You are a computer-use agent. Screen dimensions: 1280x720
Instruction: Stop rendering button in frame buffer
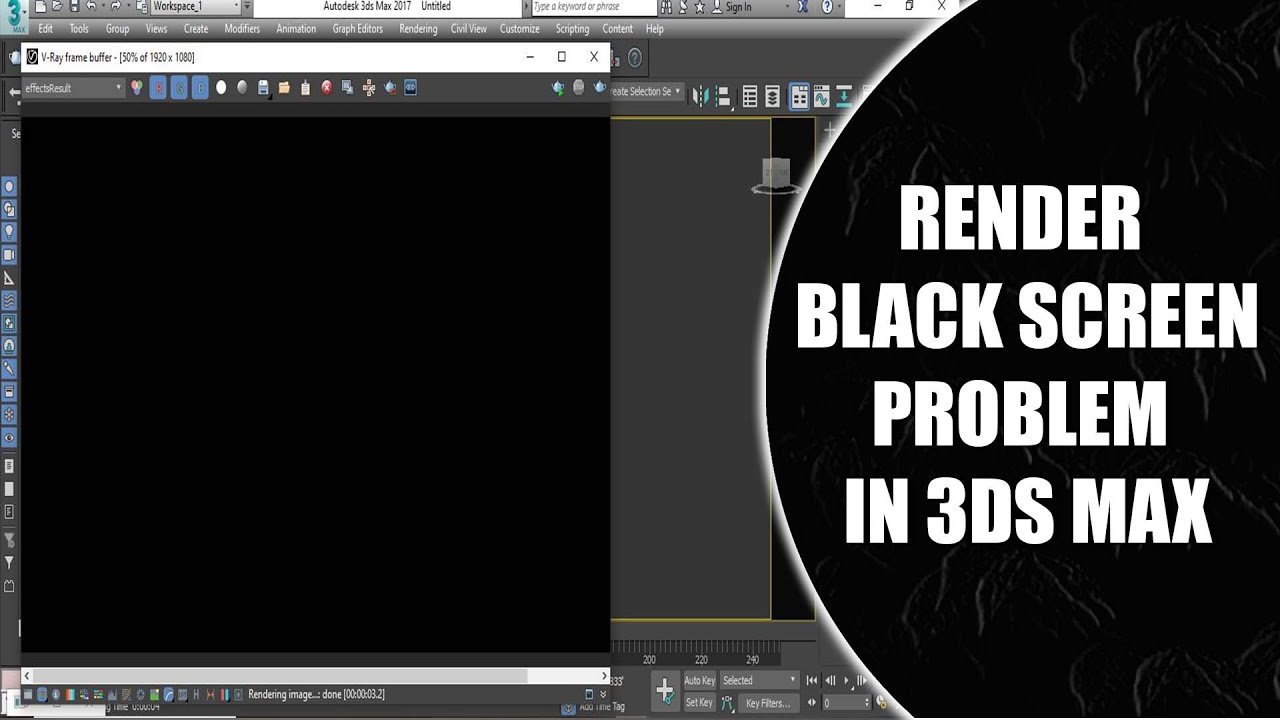pos(579,88)
